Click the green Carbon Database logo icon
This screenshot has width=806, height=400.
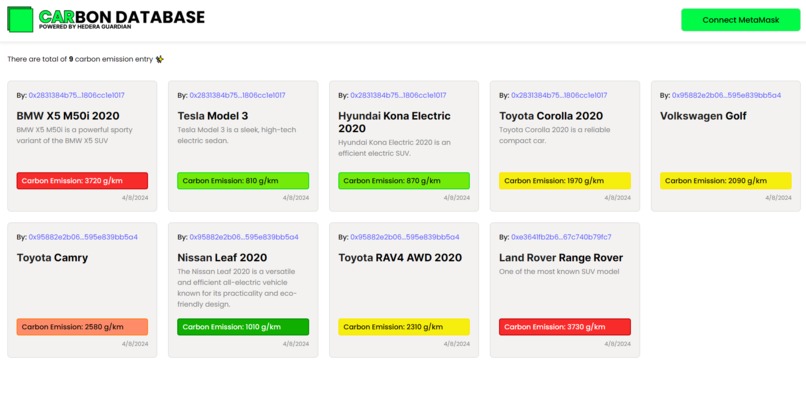click(20, 20)
